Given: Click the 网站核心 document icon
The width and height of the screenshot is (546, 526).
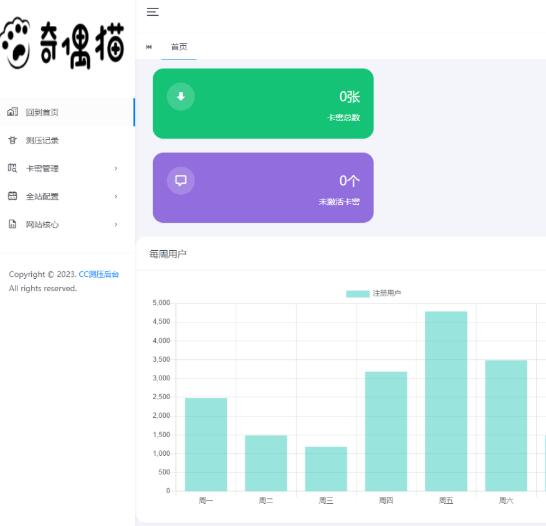Looking at the screenshot, I should click(x=13, y=224).
